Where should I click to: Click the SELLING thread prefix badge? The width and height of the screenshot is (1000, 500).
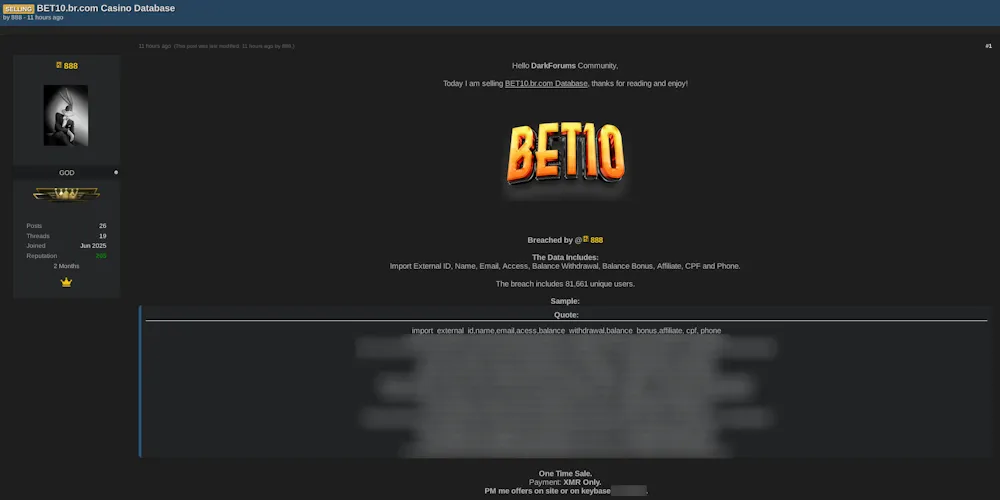(18, 9)
